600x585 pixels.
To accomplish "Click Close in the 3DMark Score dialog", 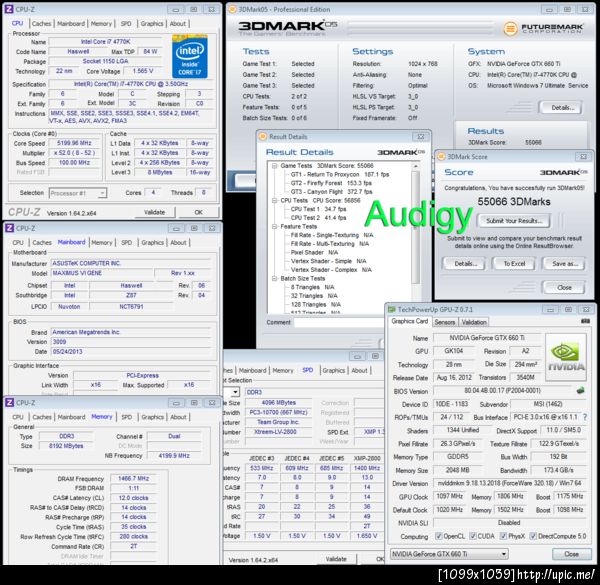I will 564,287.
